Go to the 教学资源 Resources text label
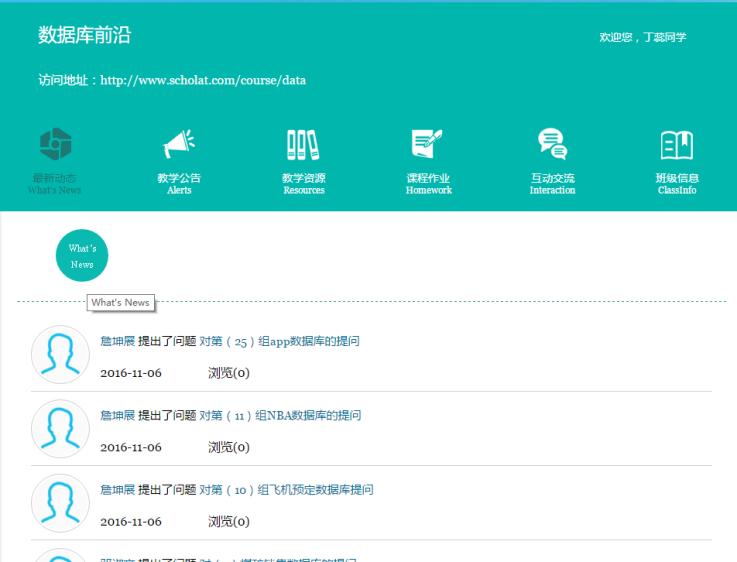 303,184
